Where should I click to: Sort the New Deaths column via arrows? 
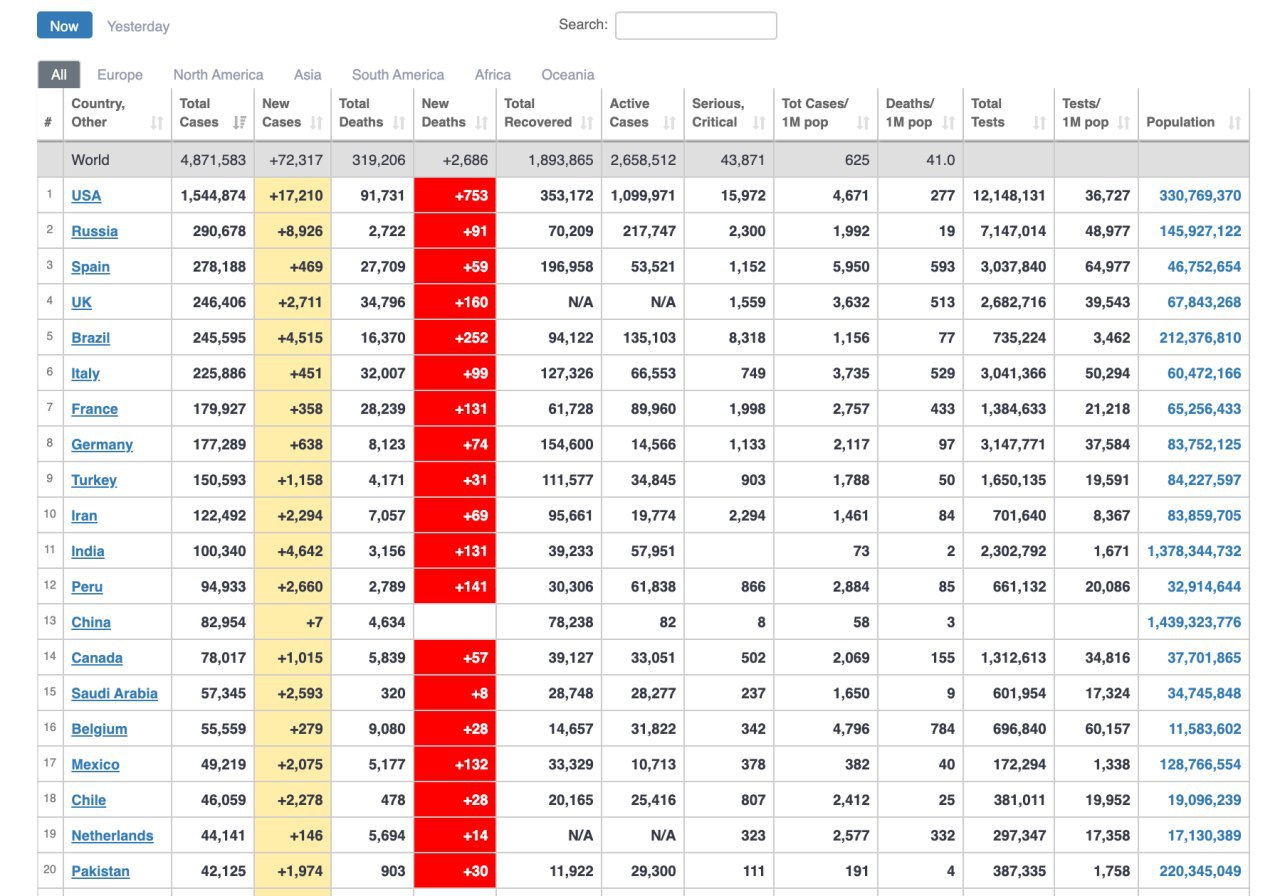pos(481,123)
